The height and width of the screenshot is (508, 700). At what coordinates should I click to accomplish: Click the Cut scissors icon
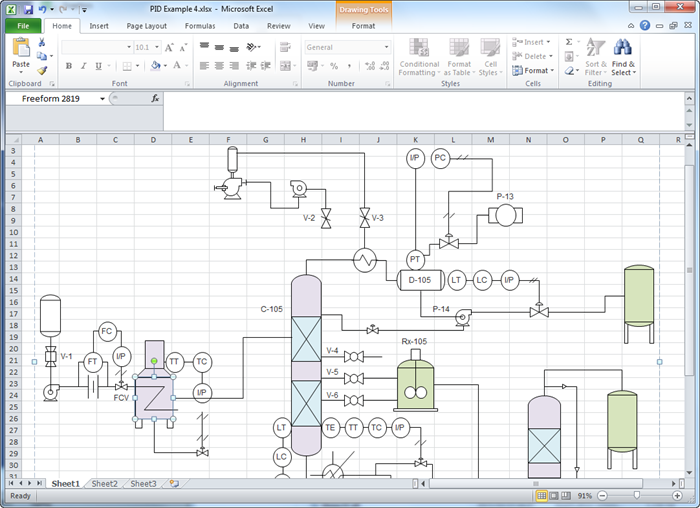pos(42,43)
